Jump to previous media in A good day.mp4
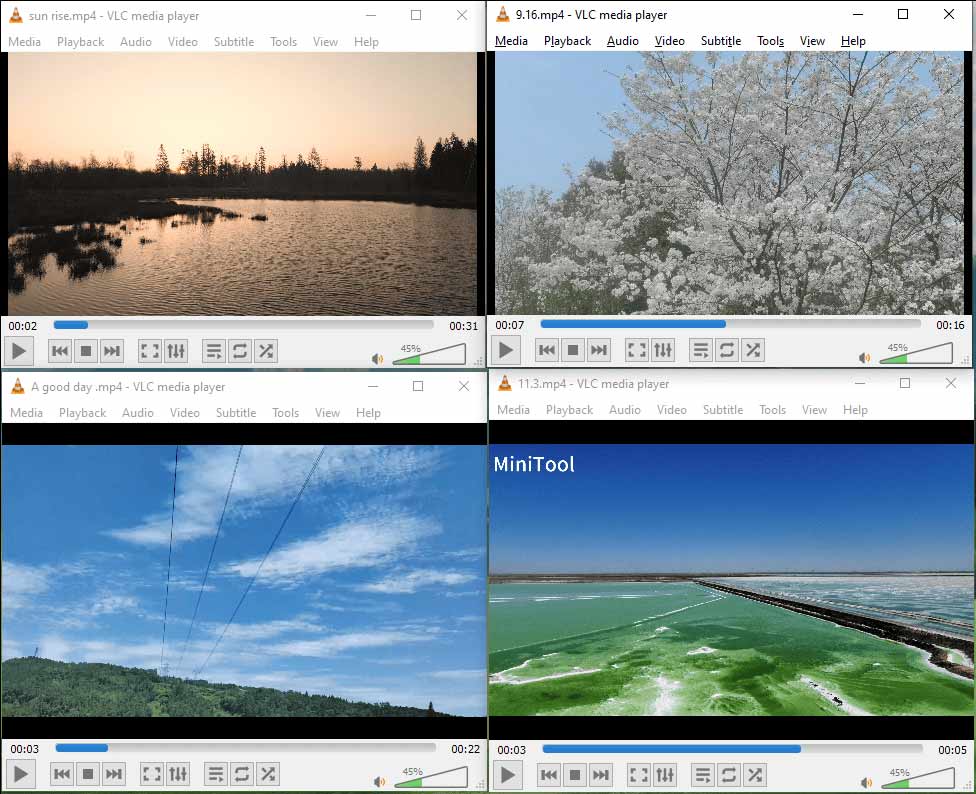Image resolution: width=976 pixels, height=794 pixels. [61, 773]
